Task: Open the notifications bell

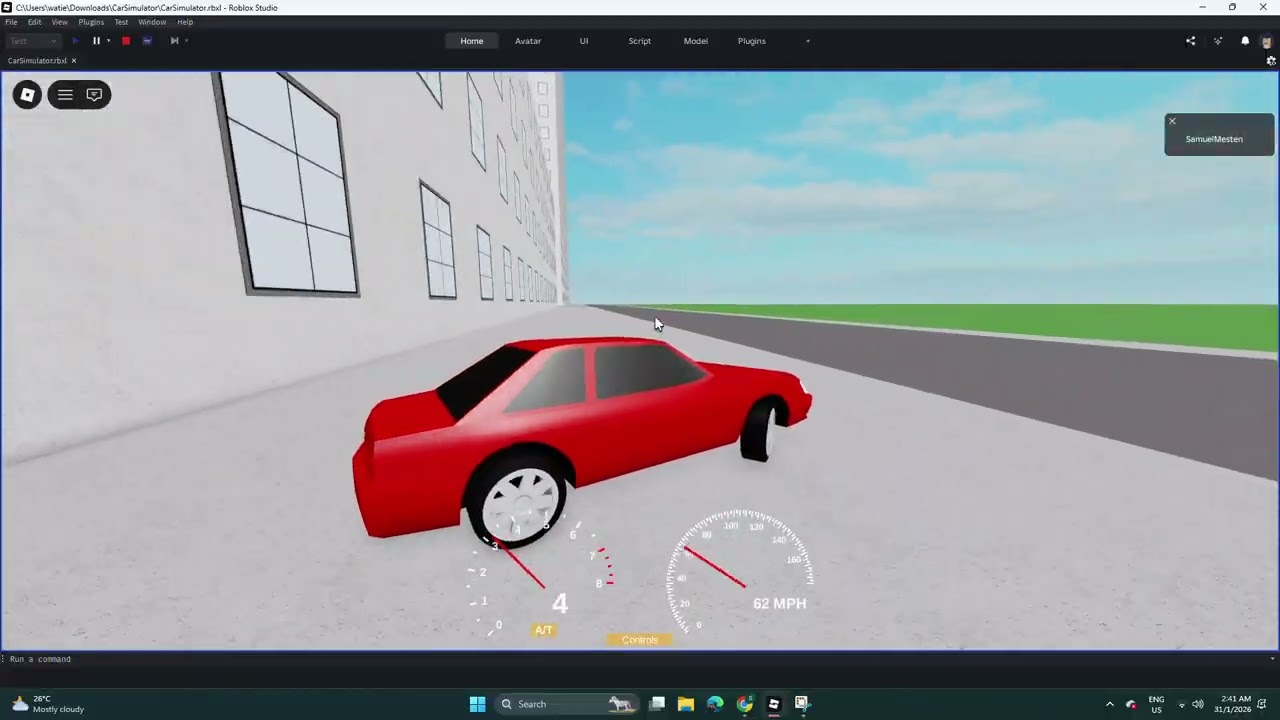Action: (1245, 41)
